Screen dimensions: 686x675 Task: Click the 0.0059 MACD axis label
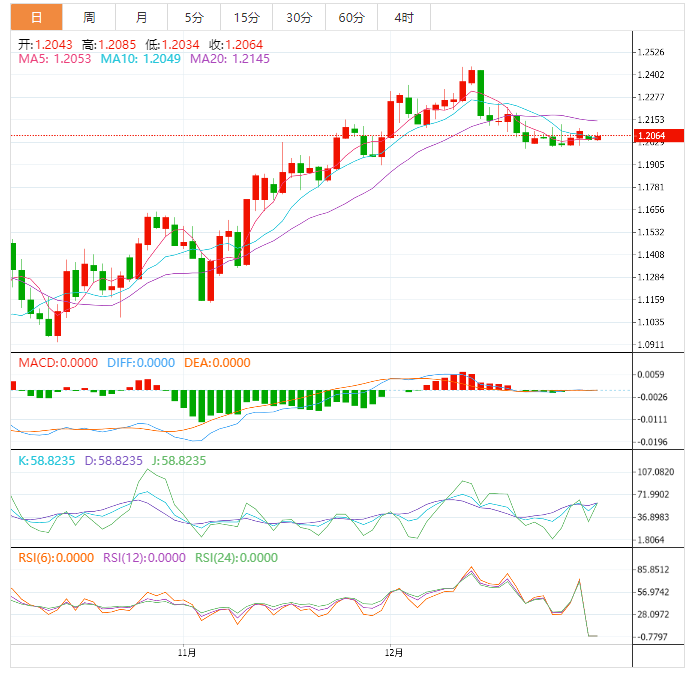[x=651, y=374]
